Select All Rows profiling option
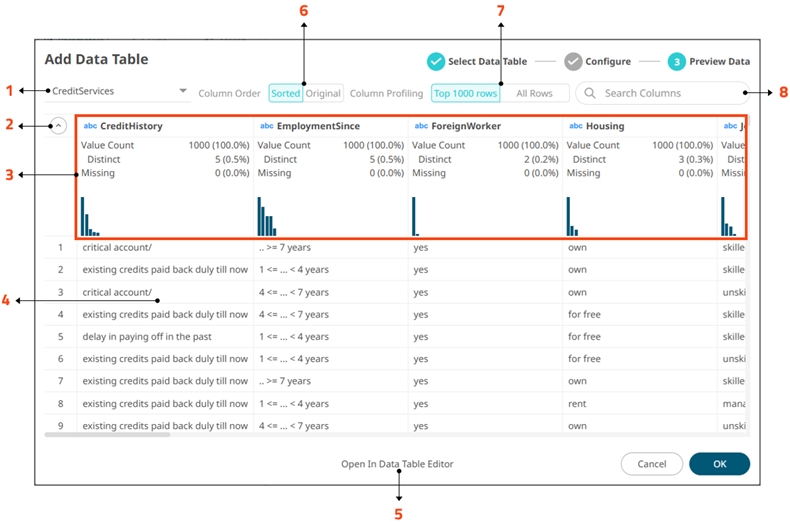The image size is (790, 522). click(534, 93)
